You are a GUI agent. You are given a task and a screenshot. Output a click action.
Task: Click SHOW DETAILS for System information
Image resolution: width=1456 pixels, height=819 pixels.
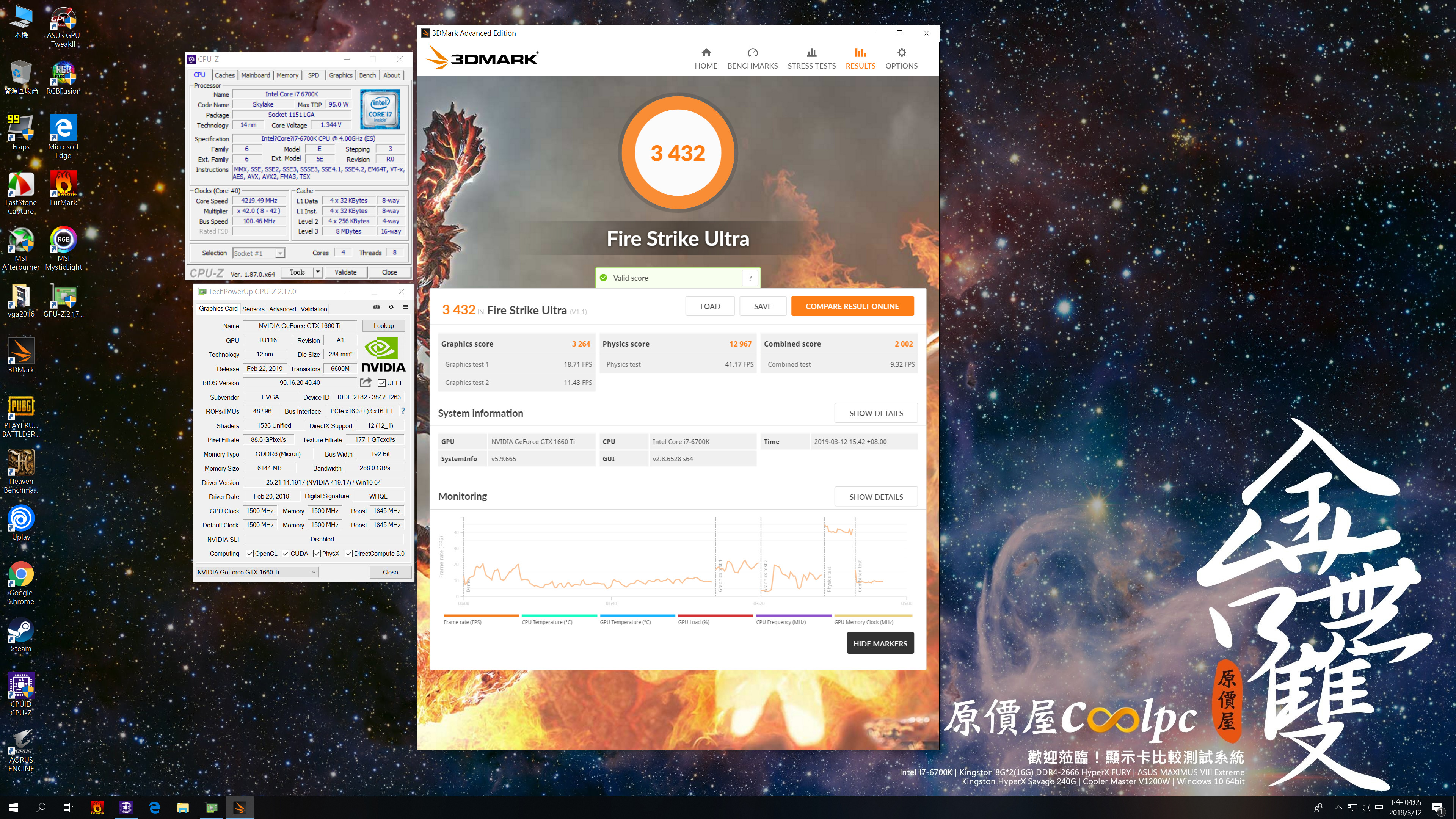click(876, 413)
